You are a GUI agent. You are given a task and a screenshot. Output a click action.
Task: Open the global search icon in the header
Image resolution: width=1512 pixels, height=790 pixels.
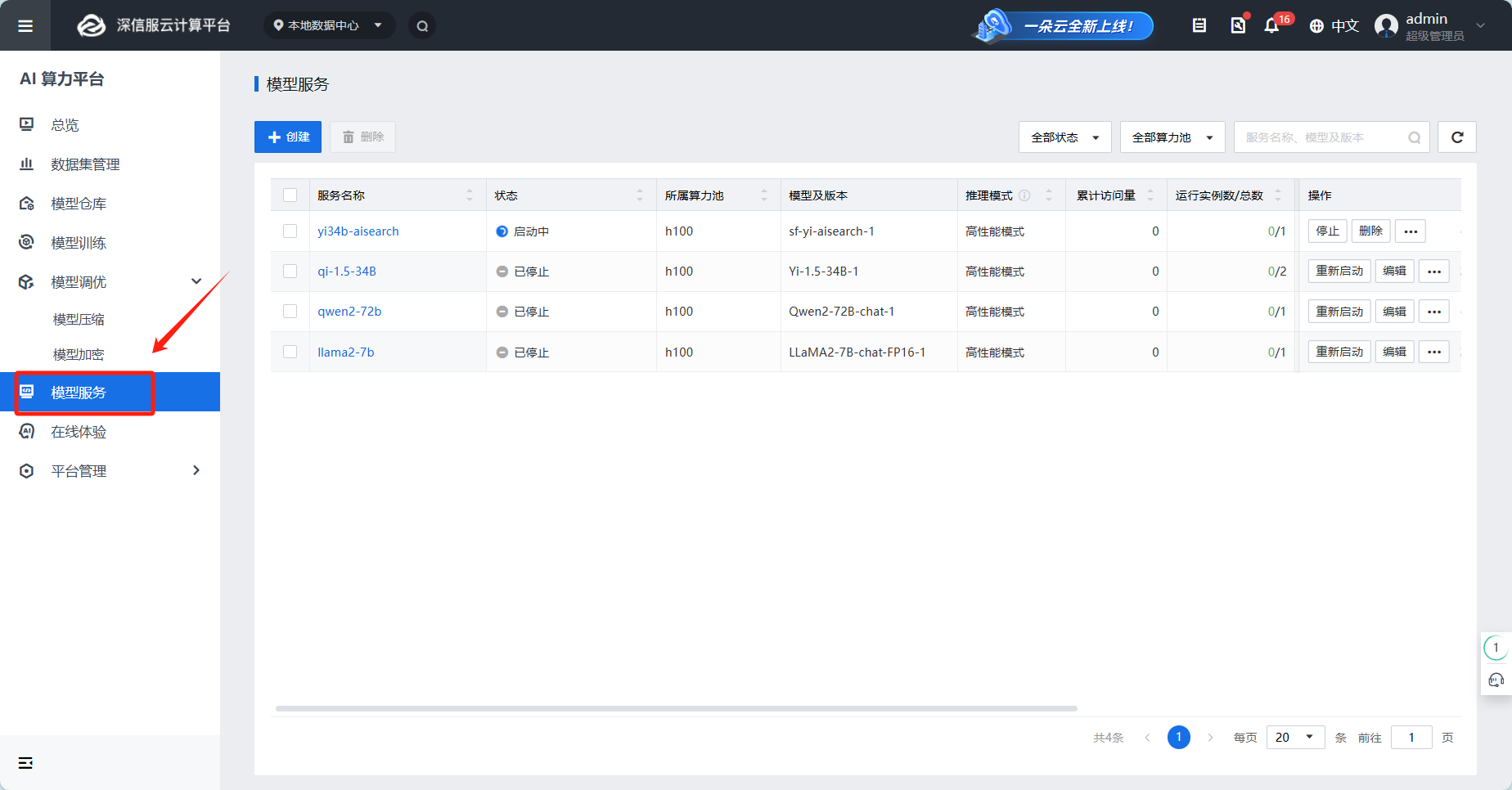pos(422,25)
